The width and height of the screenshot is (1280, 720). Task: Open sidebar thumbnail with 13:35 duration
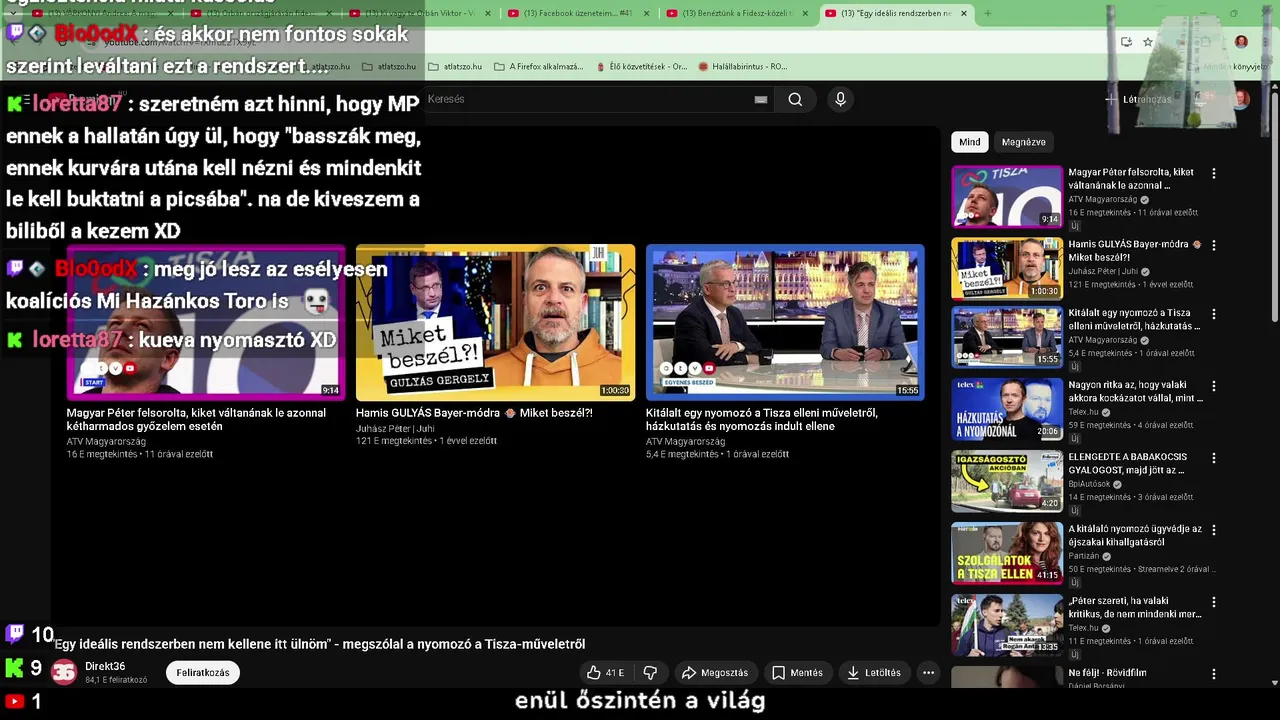click(x=1007, y=625)
